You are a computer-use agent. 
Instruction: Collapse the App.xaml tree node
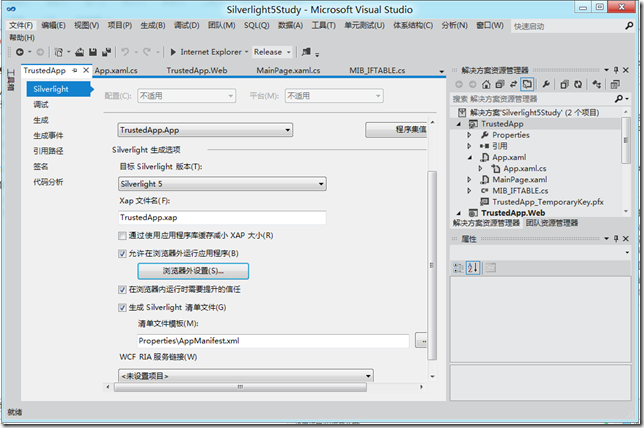pyautogui.click(x=469, y=157)
